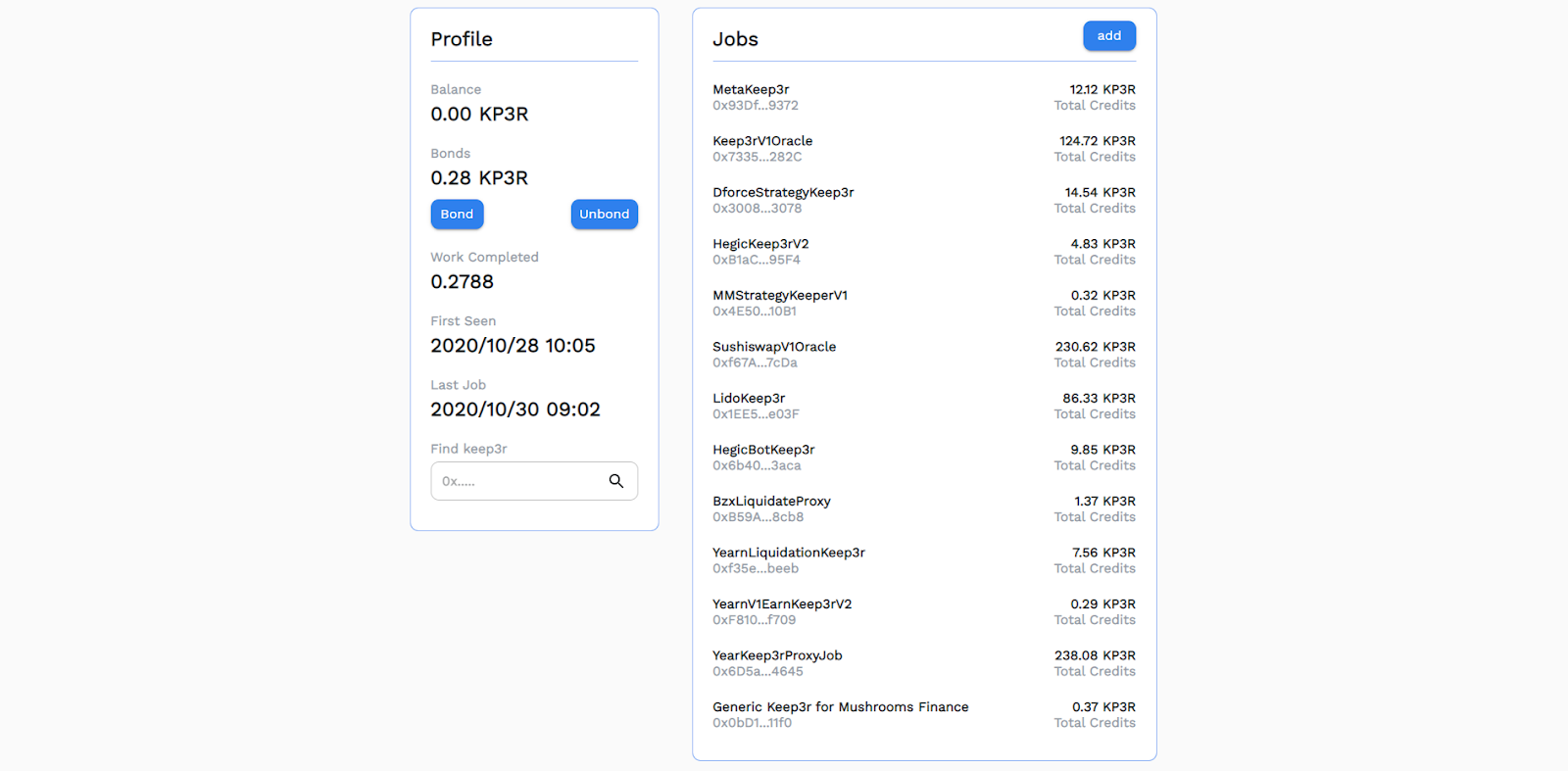
Task: Click address 0xF810...f709
Action: point(755,620)
